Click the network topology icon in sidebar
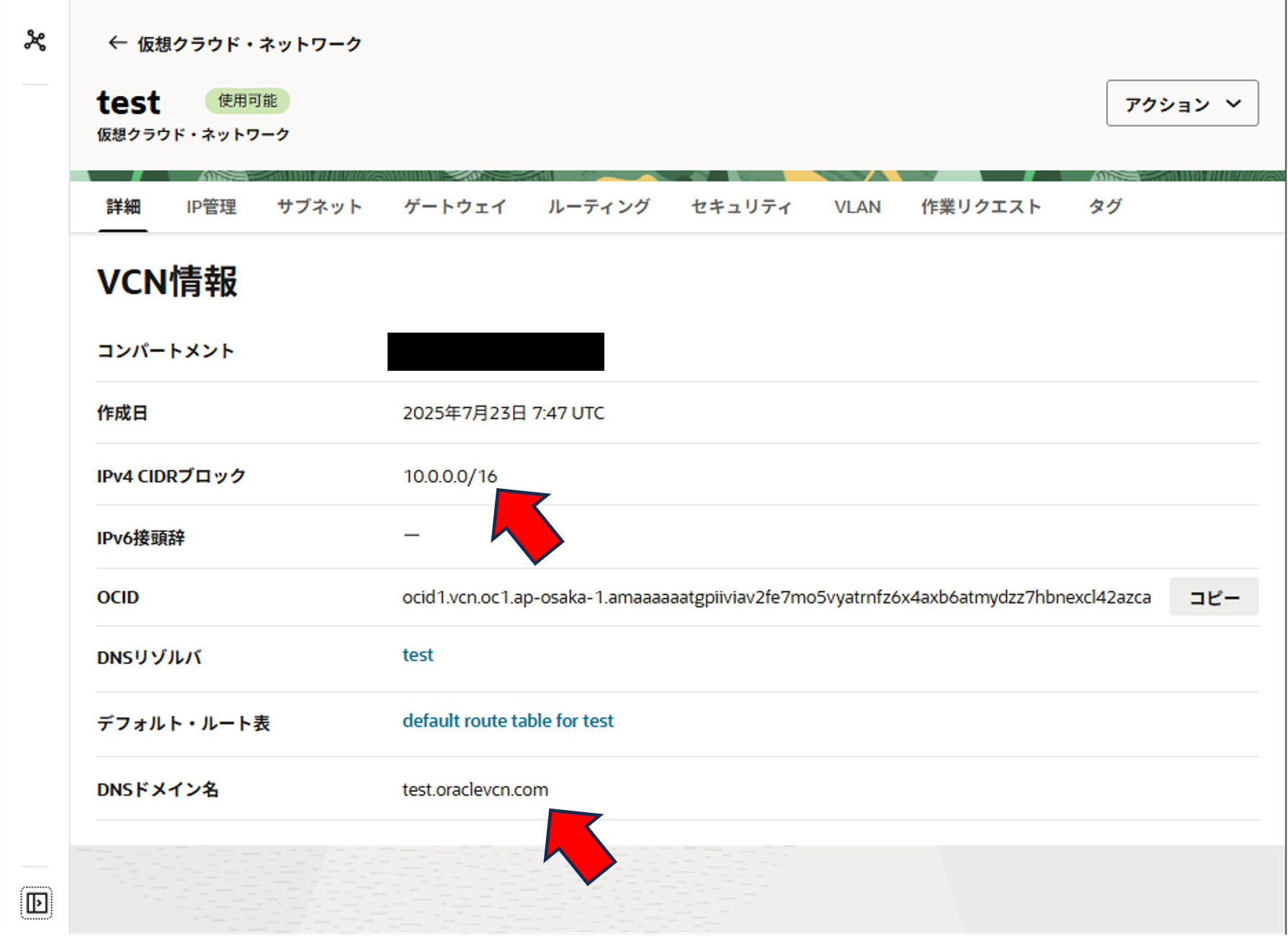 (35, 40)
